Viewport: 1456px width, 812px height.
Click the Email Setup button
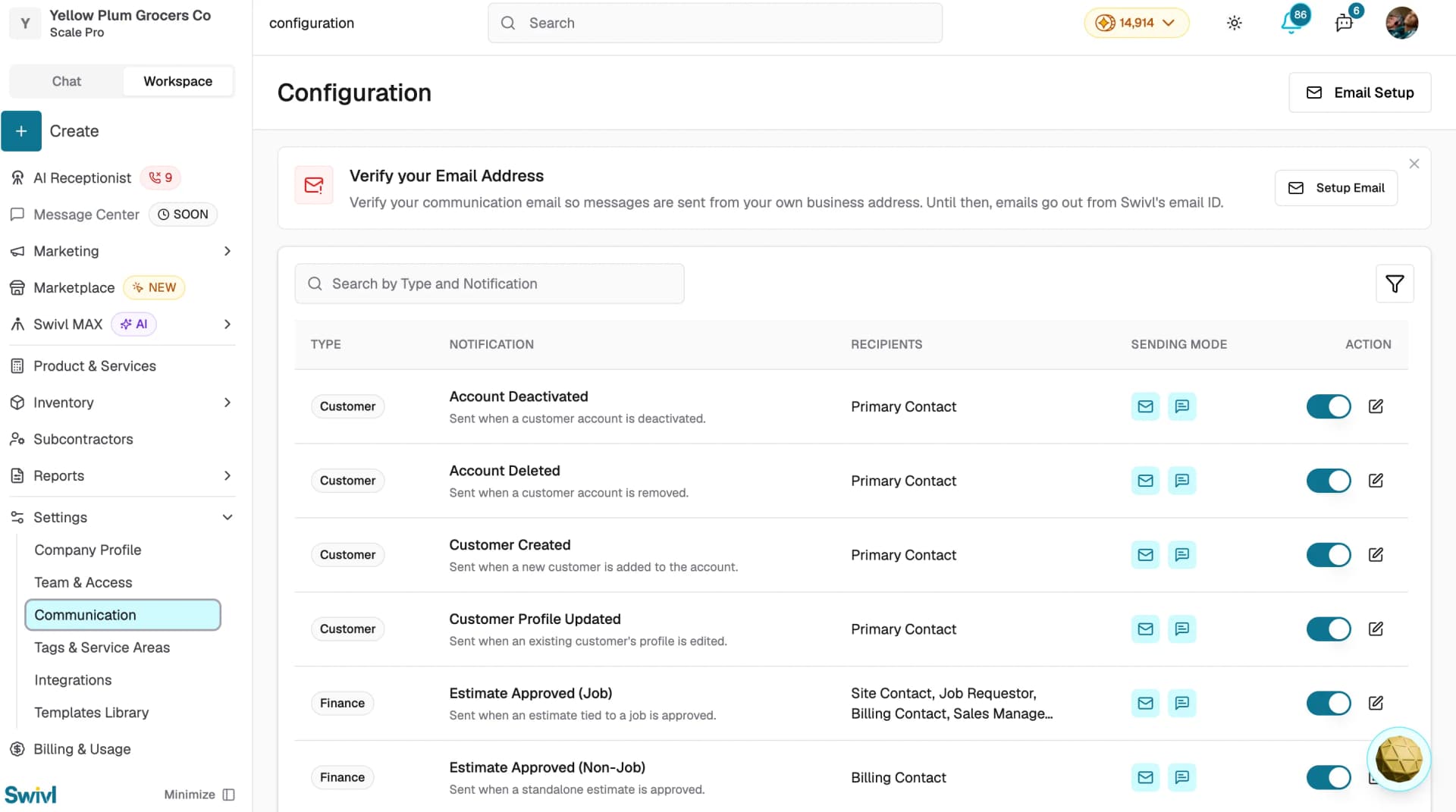1360,92
